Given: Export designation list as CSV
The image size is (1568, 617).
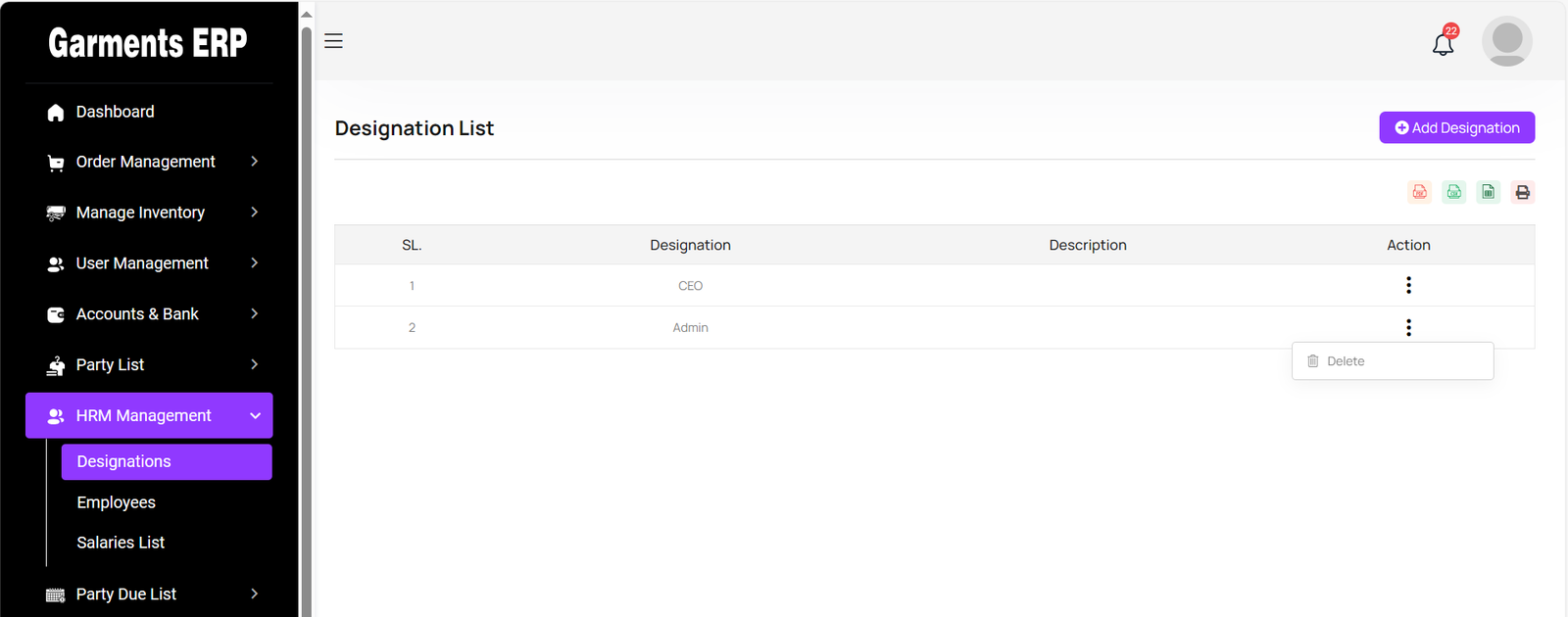Looking at the screenshot, I should 1453,192.
